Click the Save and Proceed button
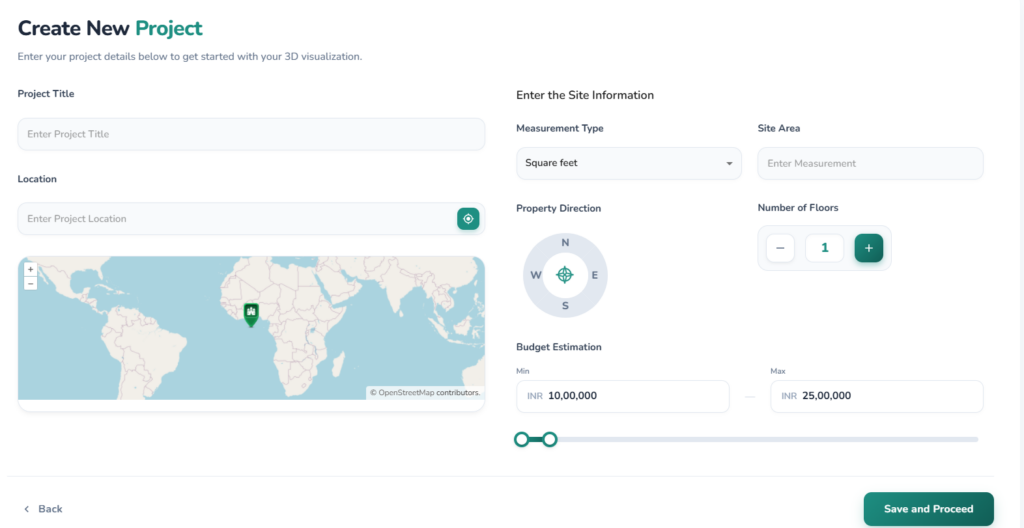The image size is (1024, 528). tap(928, 509)
